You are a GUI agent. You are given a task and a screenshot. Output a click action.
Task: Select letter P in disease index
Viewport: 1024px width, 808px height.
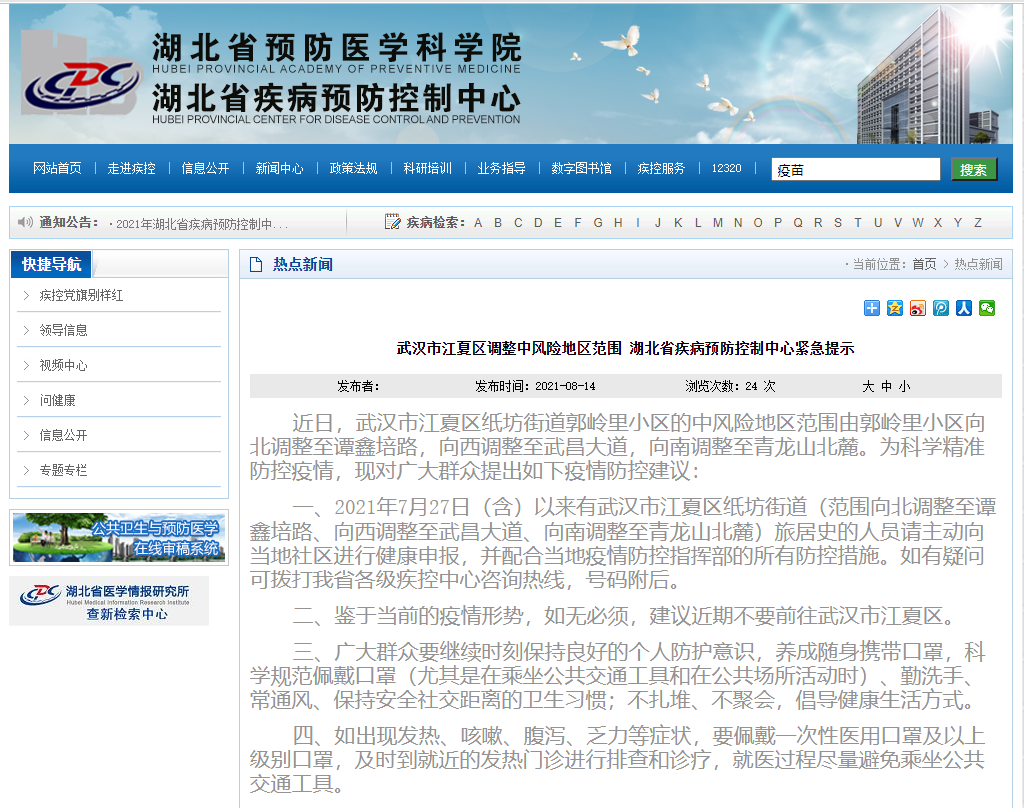click(778, 223)
